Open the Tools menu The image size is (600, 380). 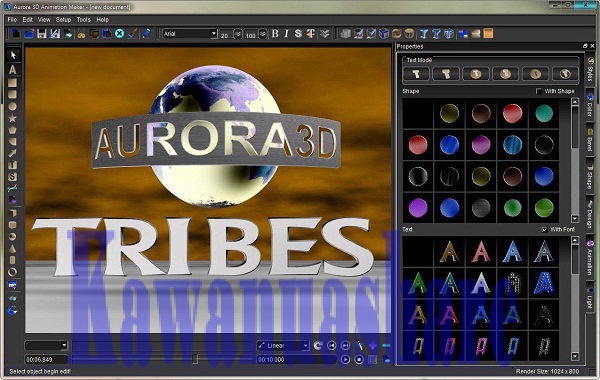83,20
